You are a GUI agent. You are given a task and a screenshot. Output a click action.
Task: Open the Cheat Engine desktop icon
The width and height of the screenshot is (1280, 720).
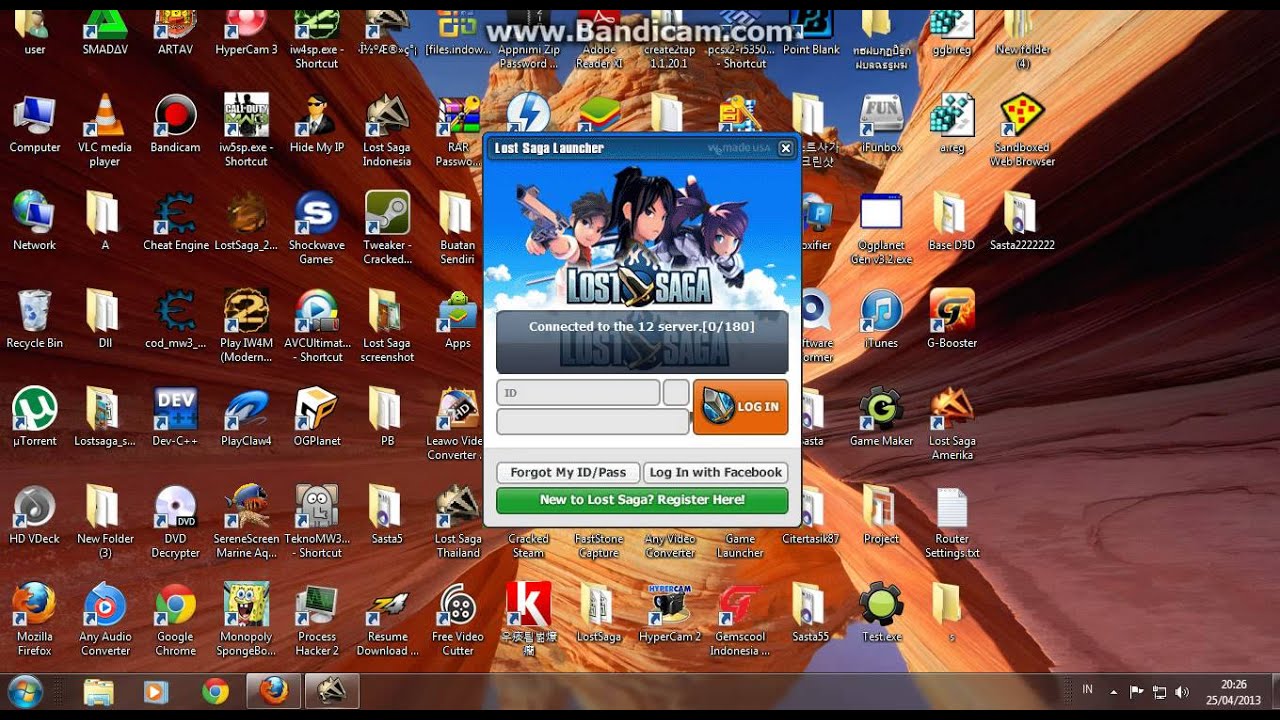pos(176,222)
